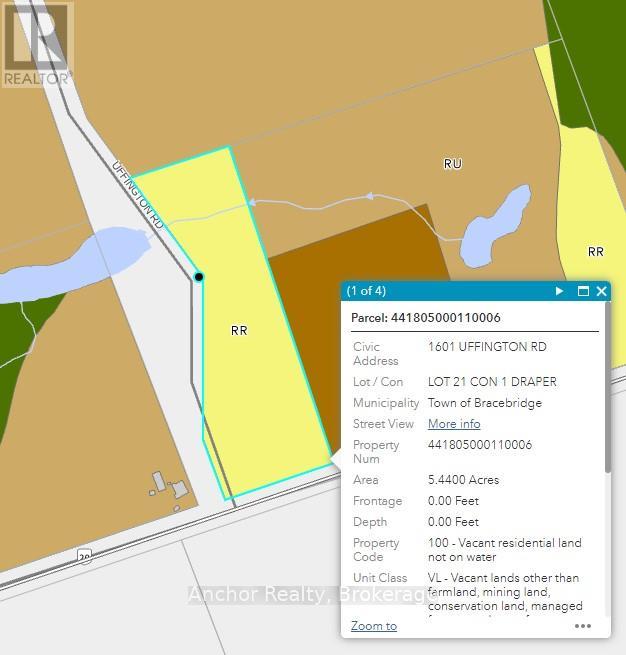Click the Uffington Rd street label

click(137, 194)
